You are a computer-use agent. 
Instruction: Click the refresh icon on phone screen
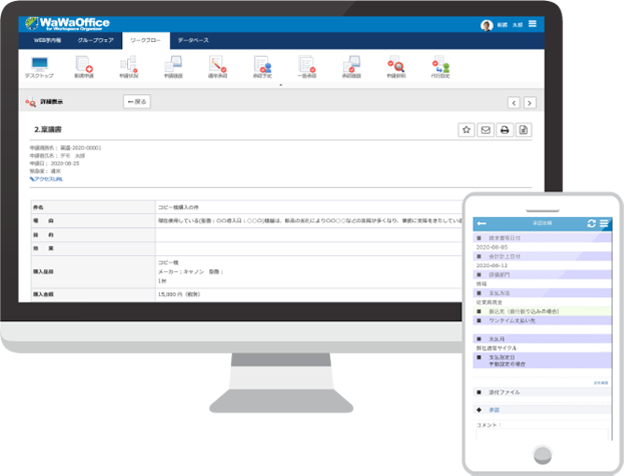click(x=591, y=223)
